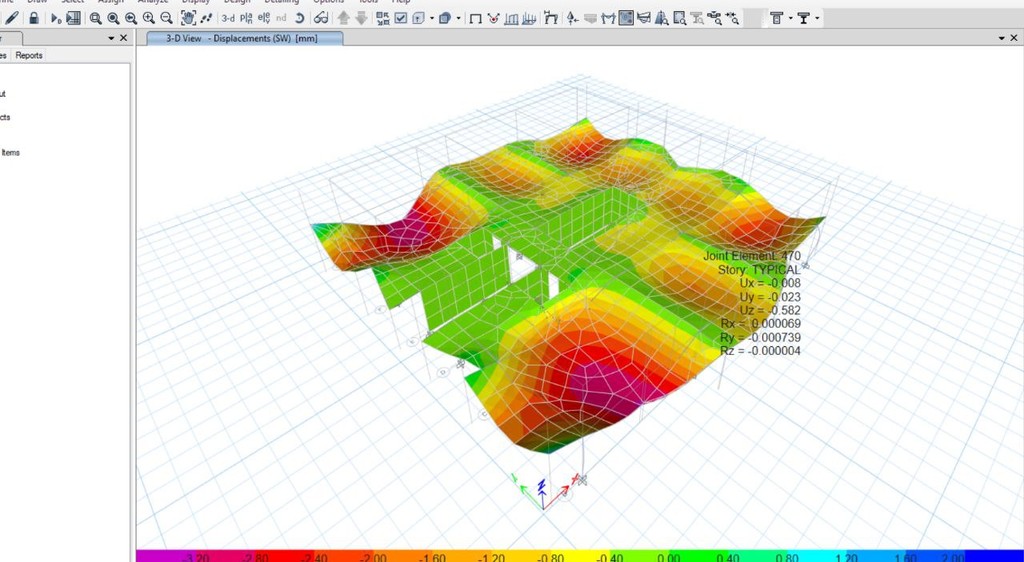Click the toolbar icon right of the shell stress contour icon
This screenshot has width=1024, height=562.
[644, 18]
